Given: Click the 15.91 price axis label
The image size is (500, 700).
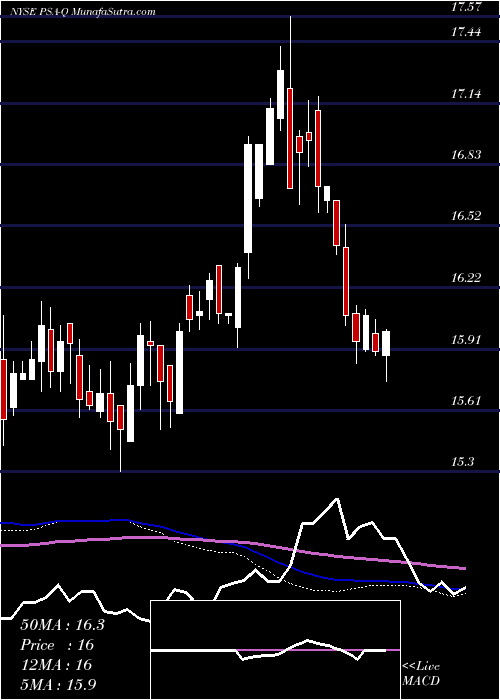Looking at the screenshot, I should click(x=466, y=340).
